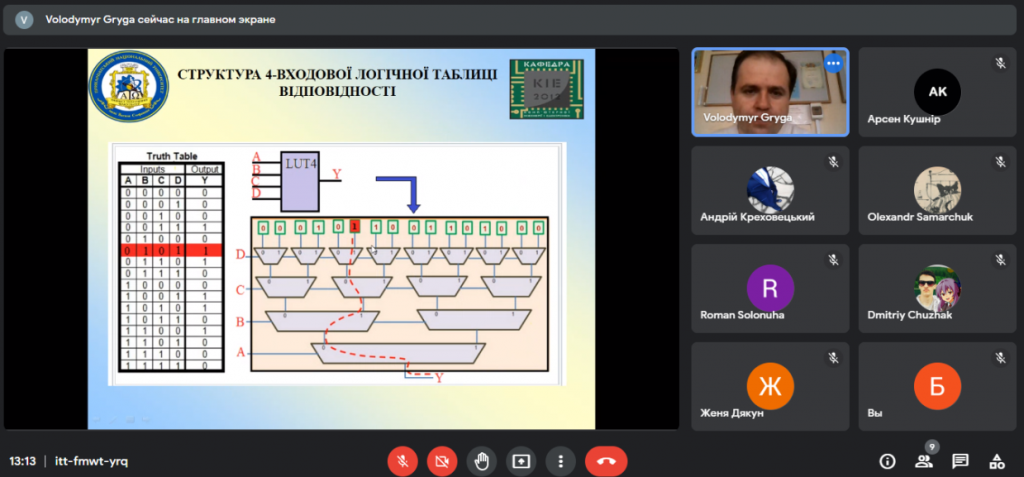
Task: Start presenting your screen
Action: [520, 461]
